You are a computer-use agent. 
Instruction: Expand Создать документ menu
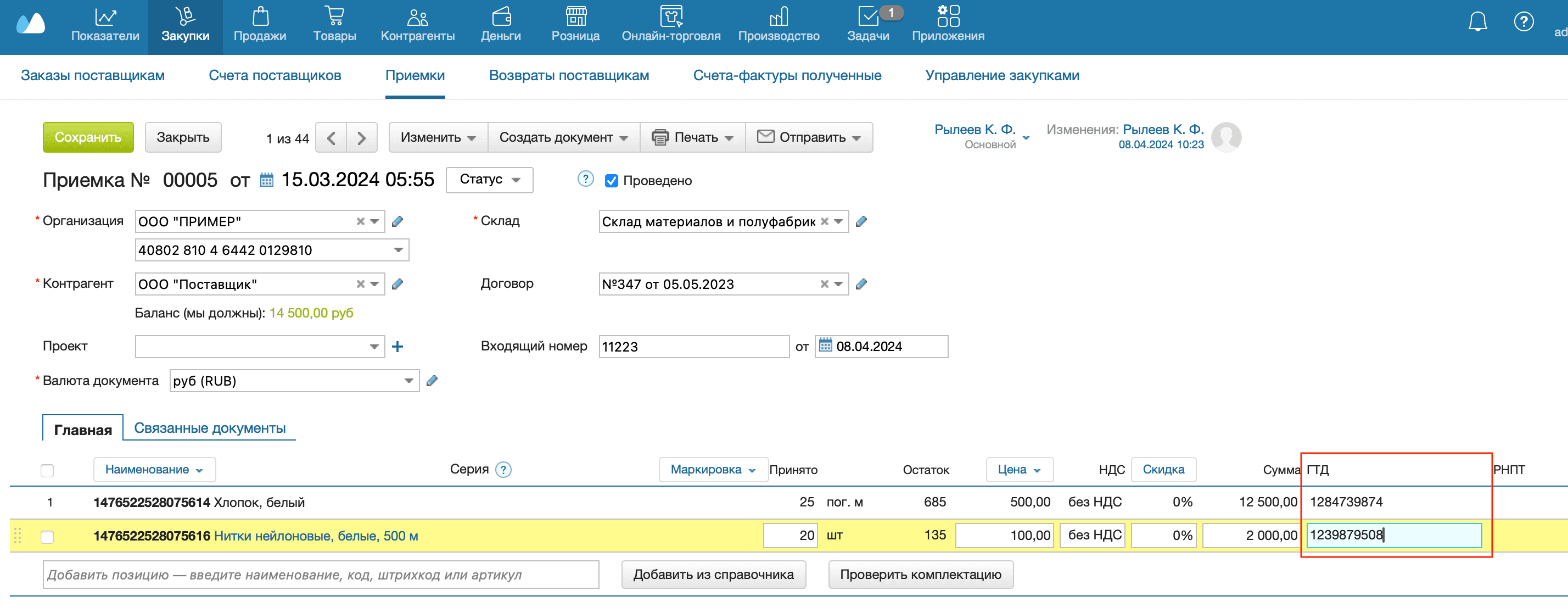(x=563, y=137)
